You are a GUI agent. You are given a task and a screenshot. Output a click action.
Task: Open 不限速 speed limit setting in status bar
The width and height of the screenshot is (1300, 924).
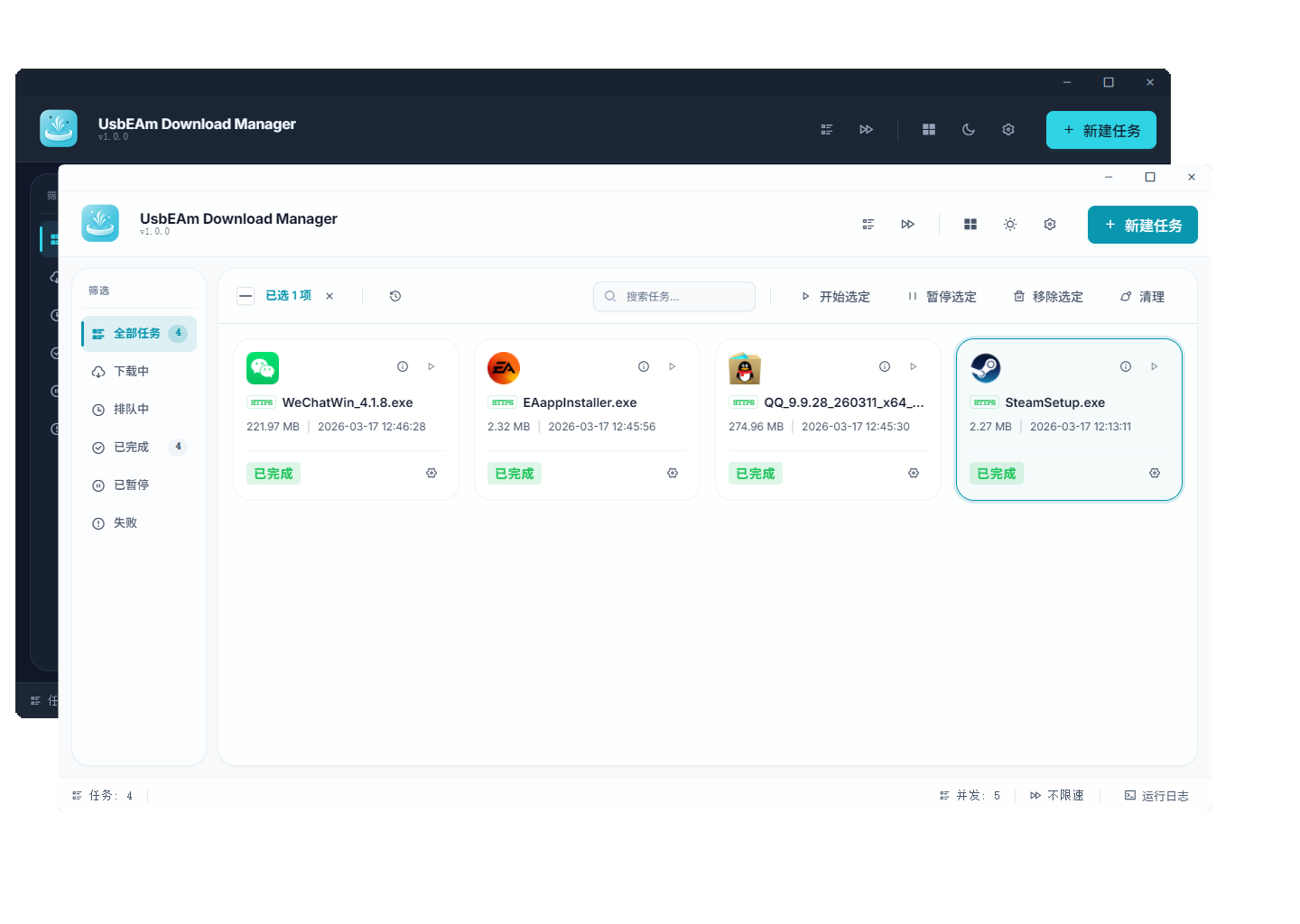click(1057, 796)
